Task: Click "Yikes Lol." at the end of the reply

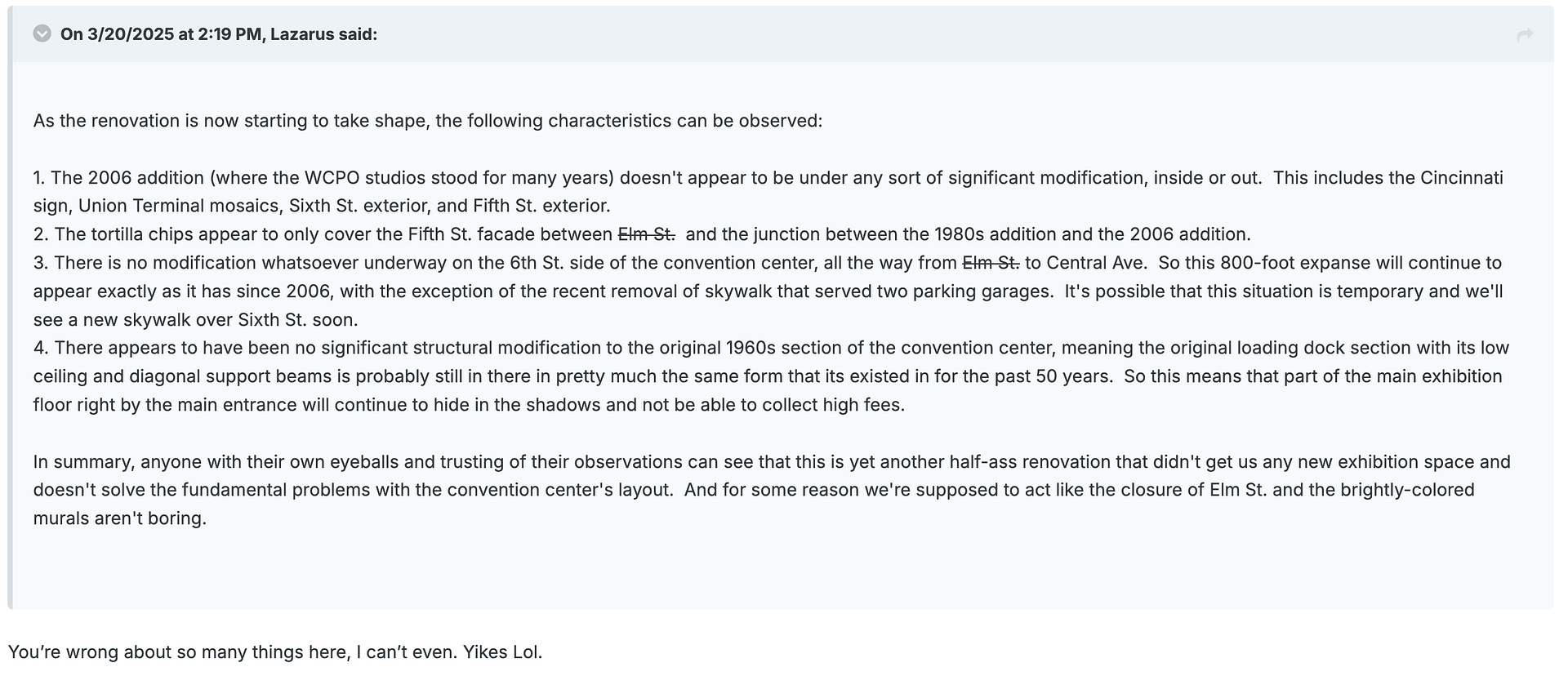Action: (x=502, y=652)
